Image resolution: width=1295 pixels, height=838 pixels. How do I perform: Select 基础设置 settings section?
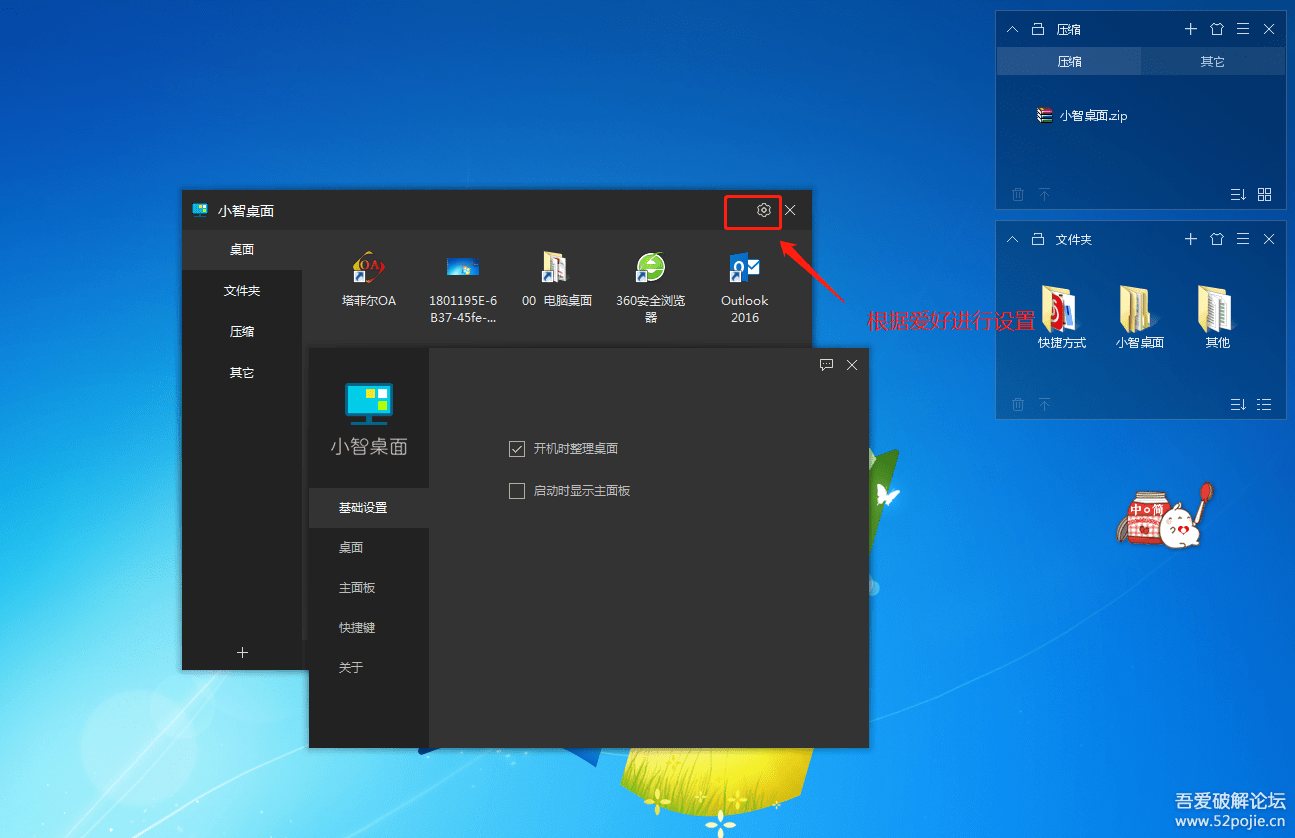pos(369,507)
